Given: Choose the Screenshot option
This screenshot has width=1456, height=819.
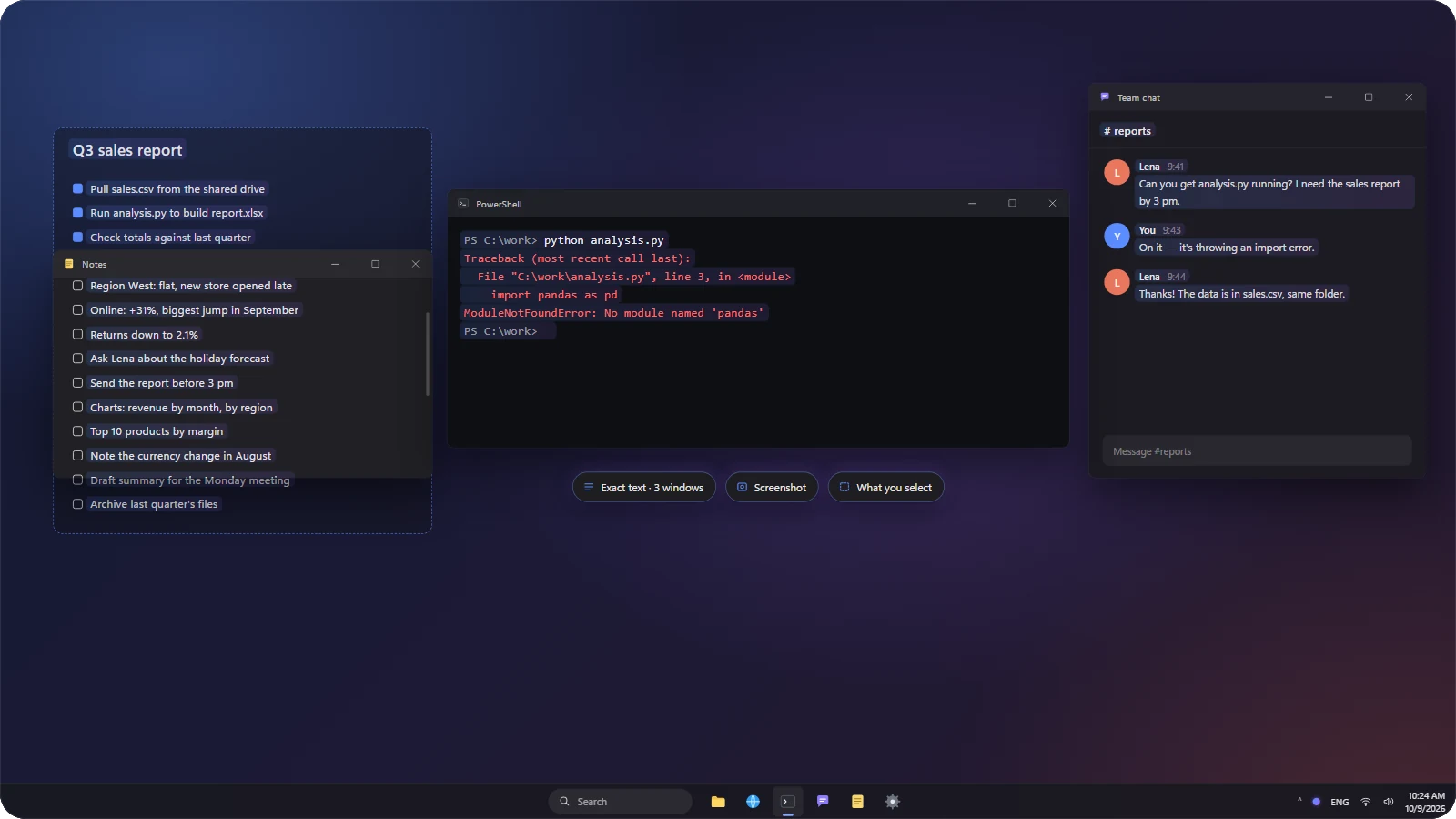Looking at the screenshot, I should point(772,488).
